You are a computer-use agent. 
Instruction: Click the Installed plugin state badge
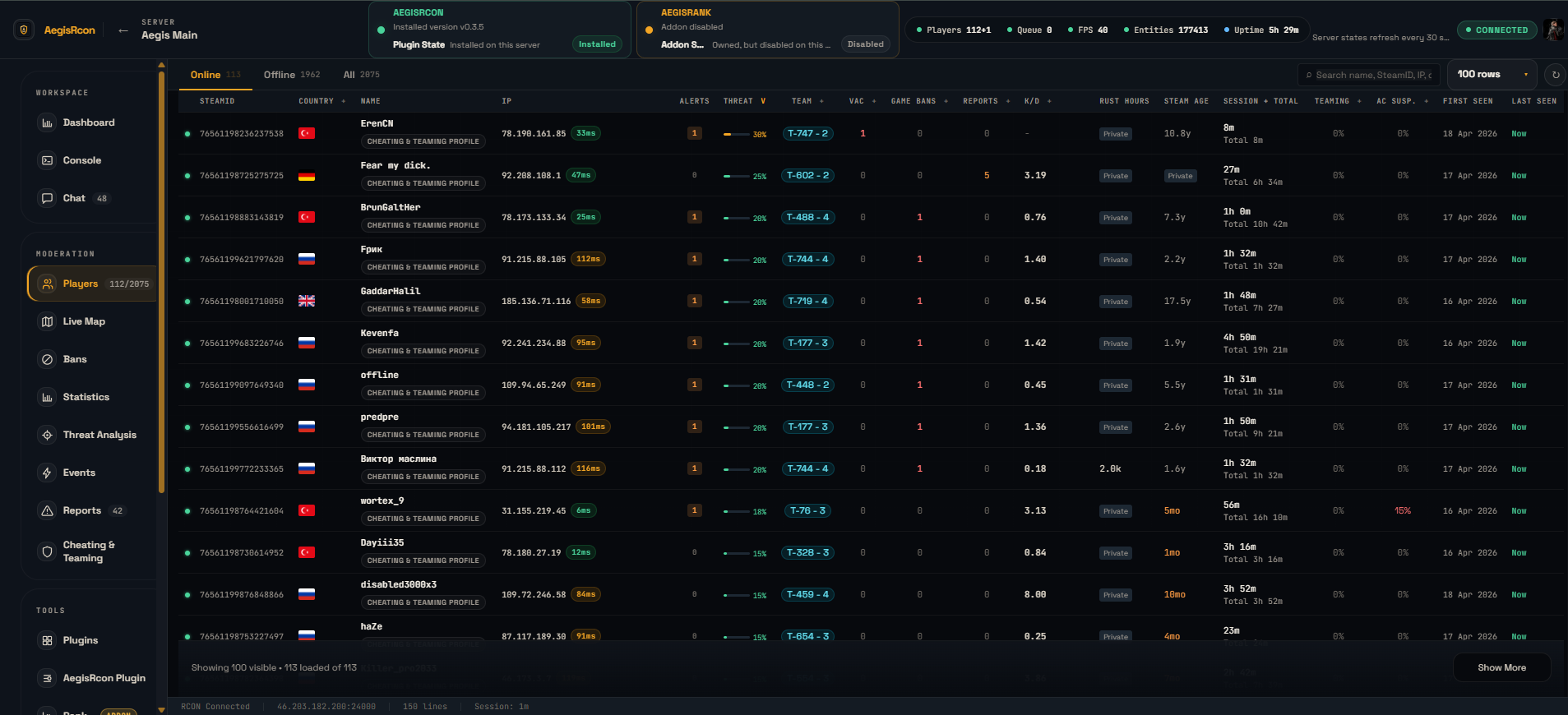[x=597, y=44]
